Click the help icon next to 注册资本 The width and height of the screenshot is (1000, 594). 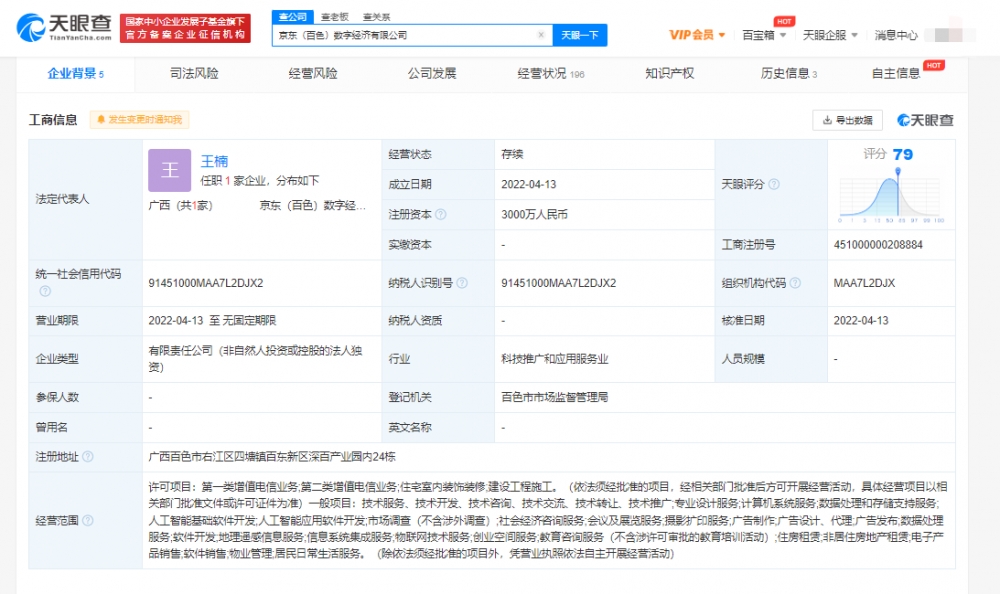(x=441, y=214)
